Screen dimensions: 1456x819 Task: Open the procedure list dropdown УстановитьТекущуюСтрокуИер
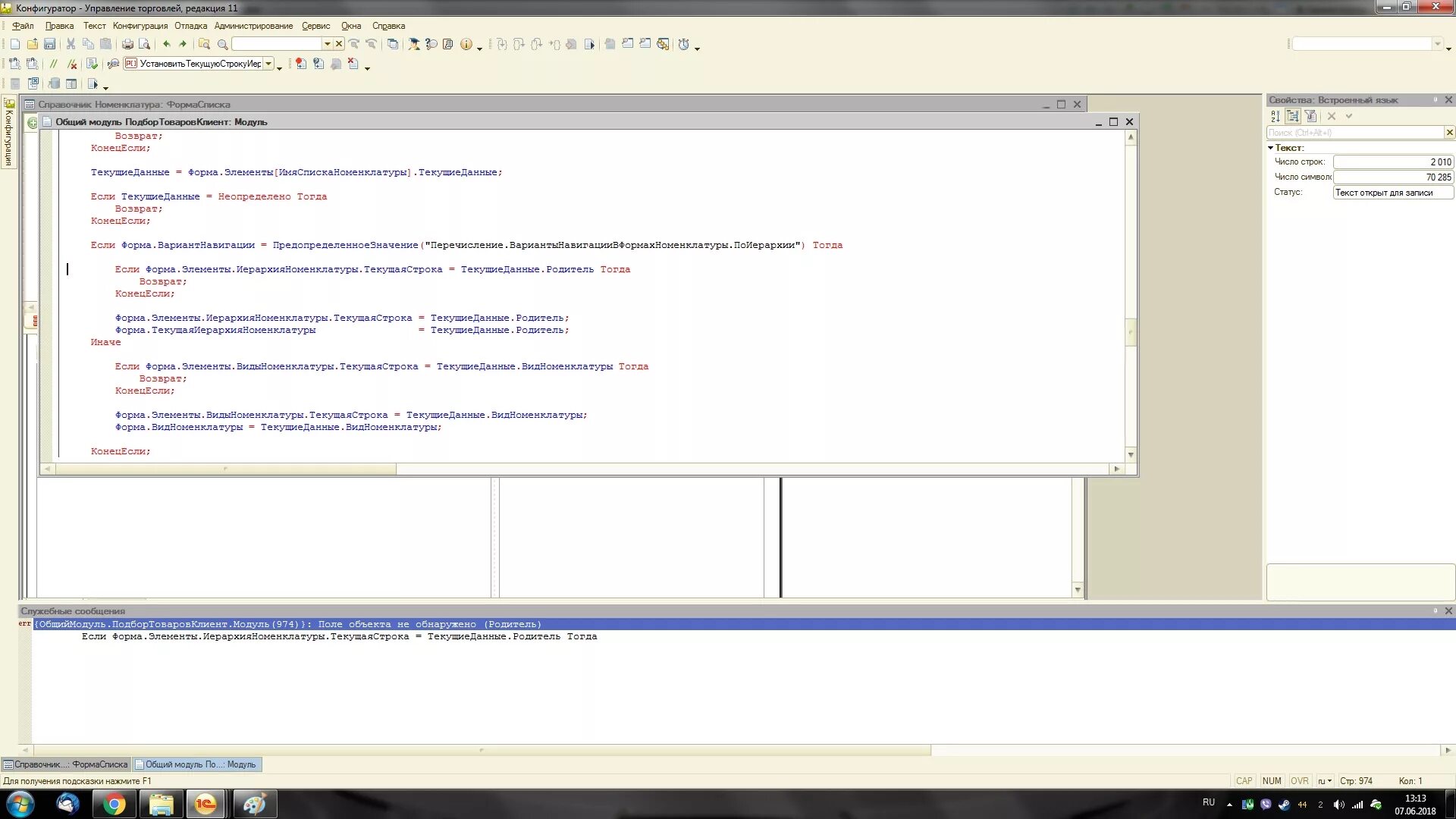point(268,64)
